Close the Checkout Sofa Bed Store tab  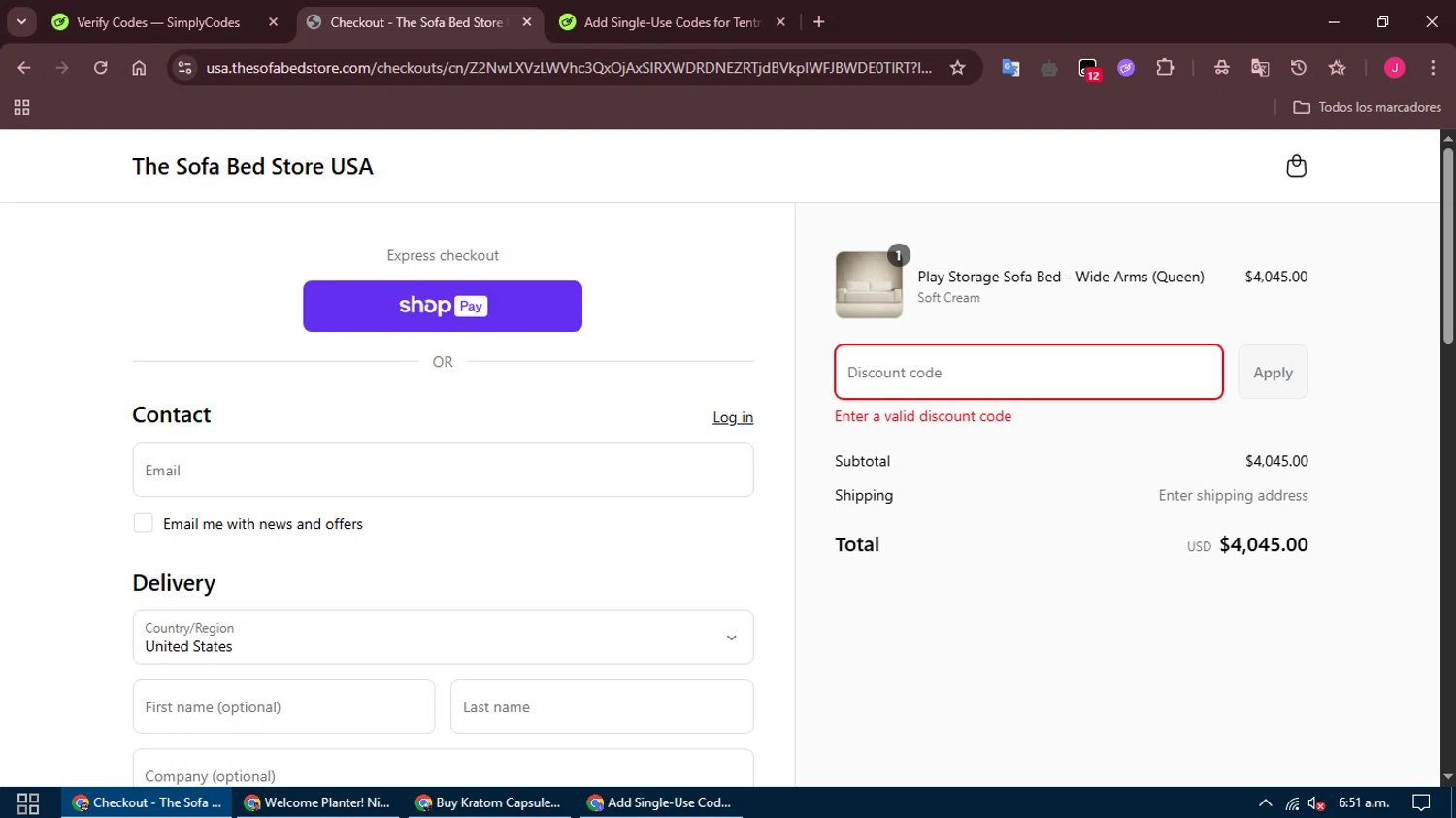pos(527,21)
